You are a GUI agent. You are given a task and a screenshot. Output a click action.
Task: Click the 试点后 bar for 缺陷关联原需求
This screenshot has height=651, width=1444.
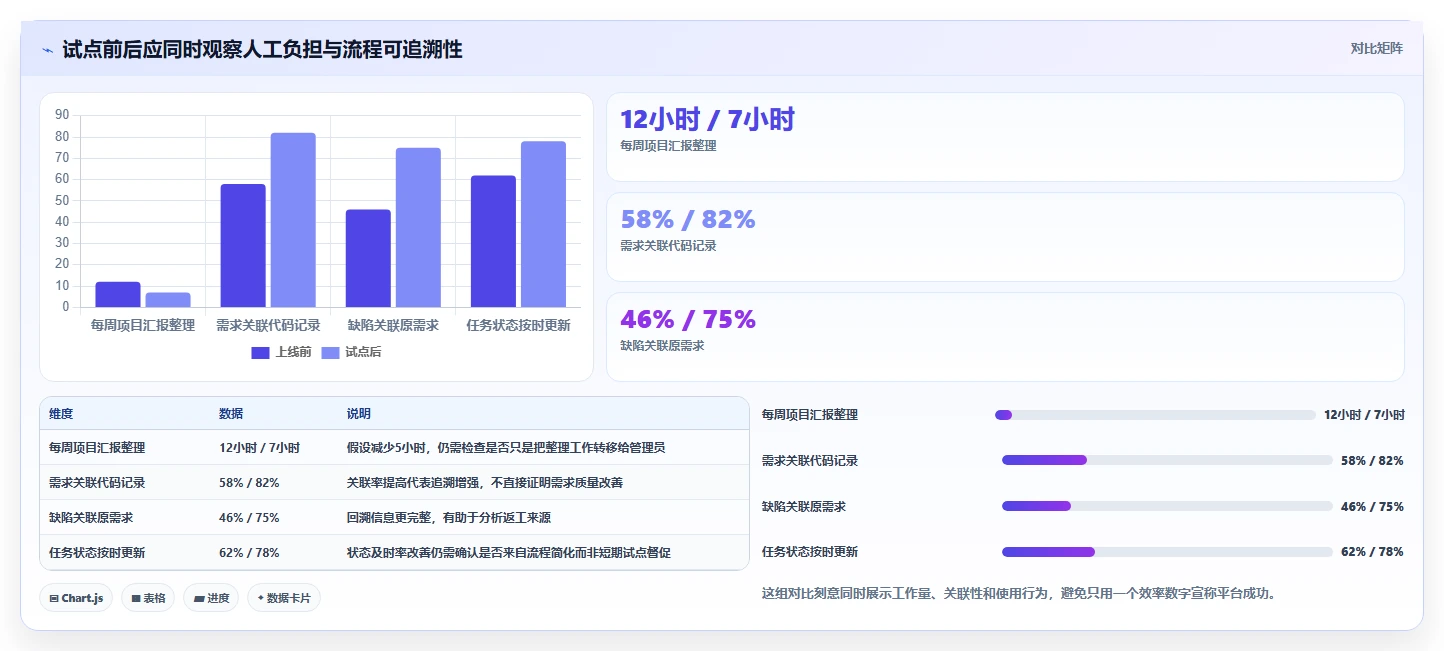click(x=418, y=228)
